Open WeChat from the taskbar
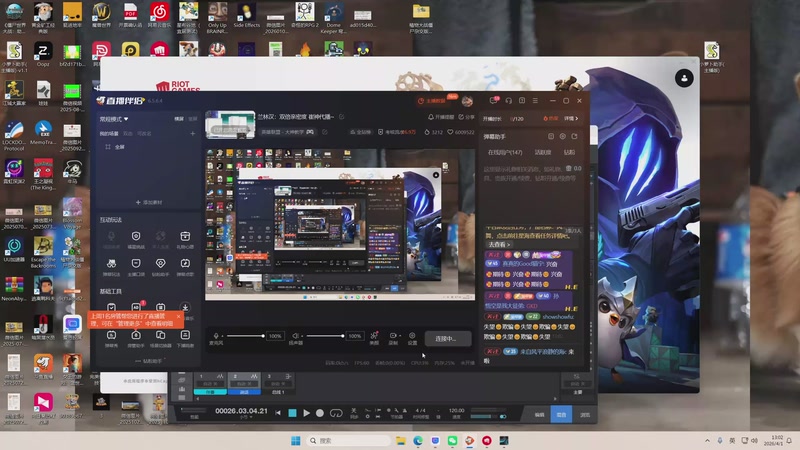This screenshot has width=800, height=450. pyautogui.click(x=452, y=440)
